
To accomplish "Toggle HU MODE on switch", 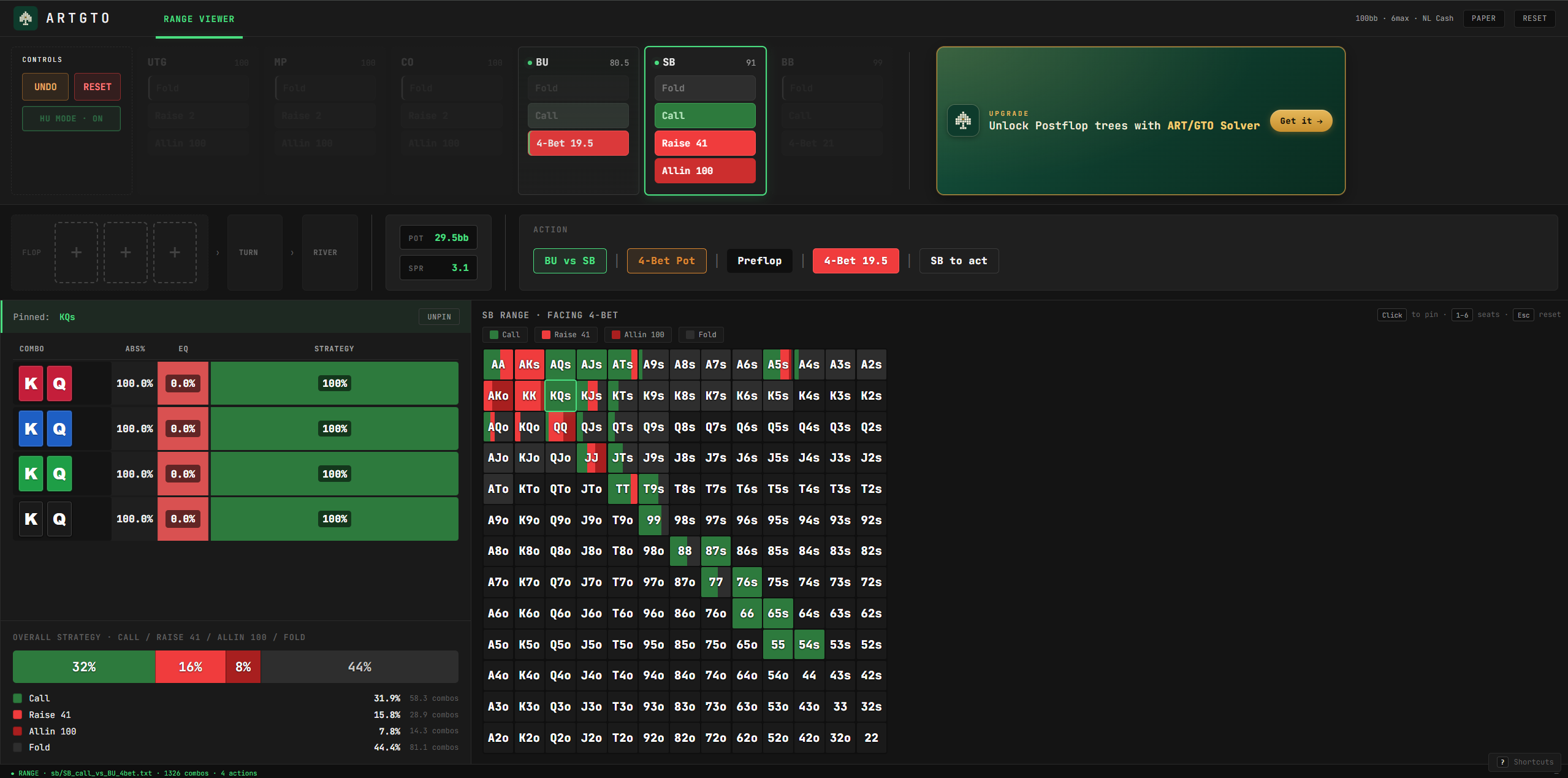I will point(71,118).
